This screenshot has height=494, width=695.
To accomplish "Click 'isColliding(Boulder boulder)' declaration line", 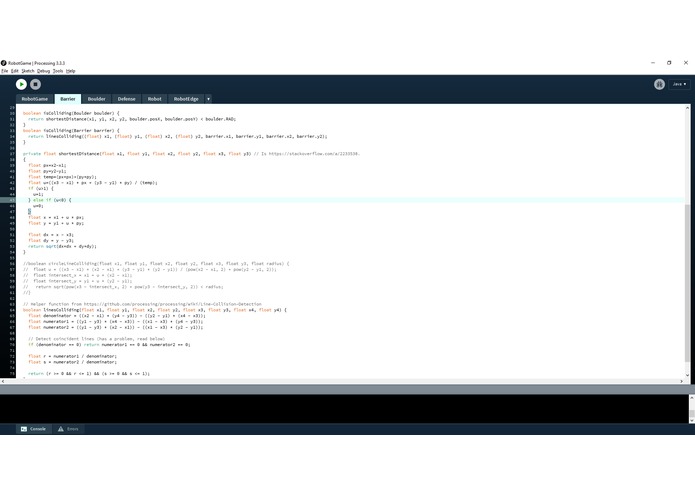I will 71,113.
